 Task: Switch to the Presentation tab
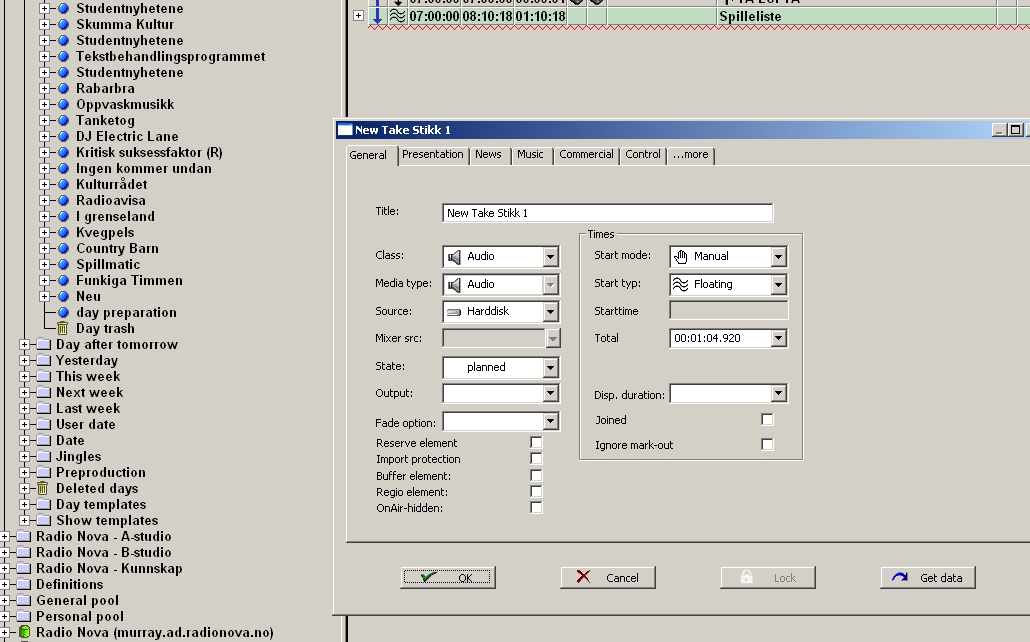(x=432, y=154)
